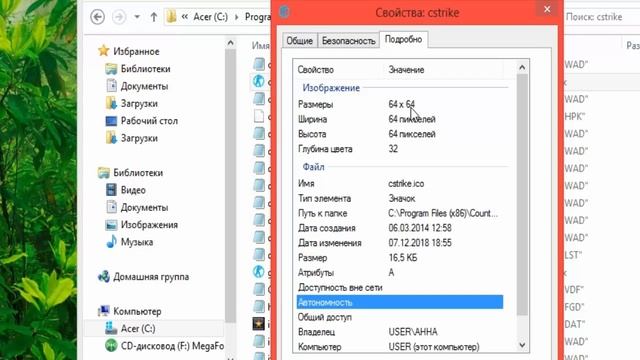
Task: Show hidden path with the double-chevron in address bar
Action: tap(184, 17)
